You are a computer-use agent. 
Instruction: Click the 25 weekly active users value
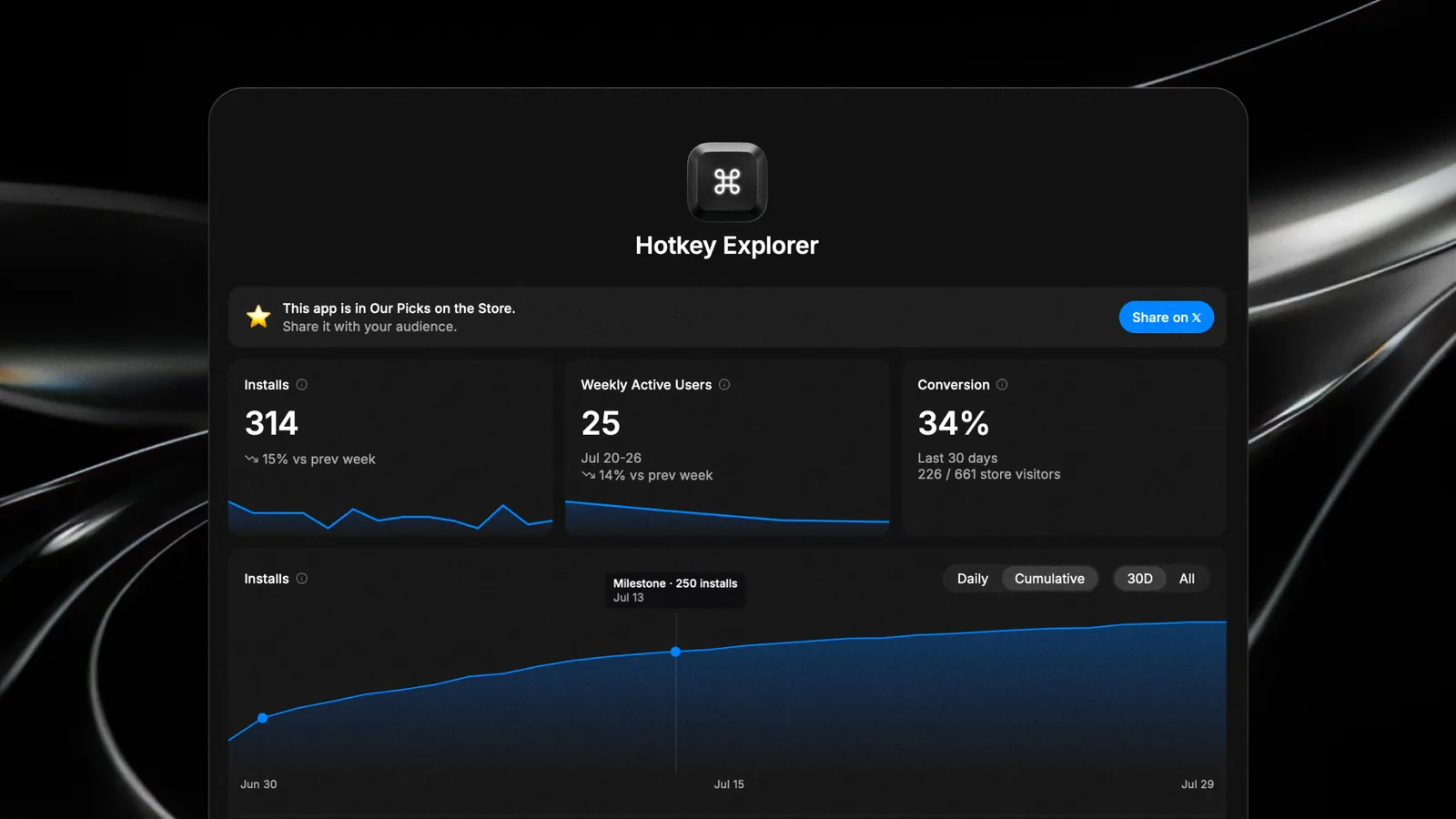(x=601, y=423)
